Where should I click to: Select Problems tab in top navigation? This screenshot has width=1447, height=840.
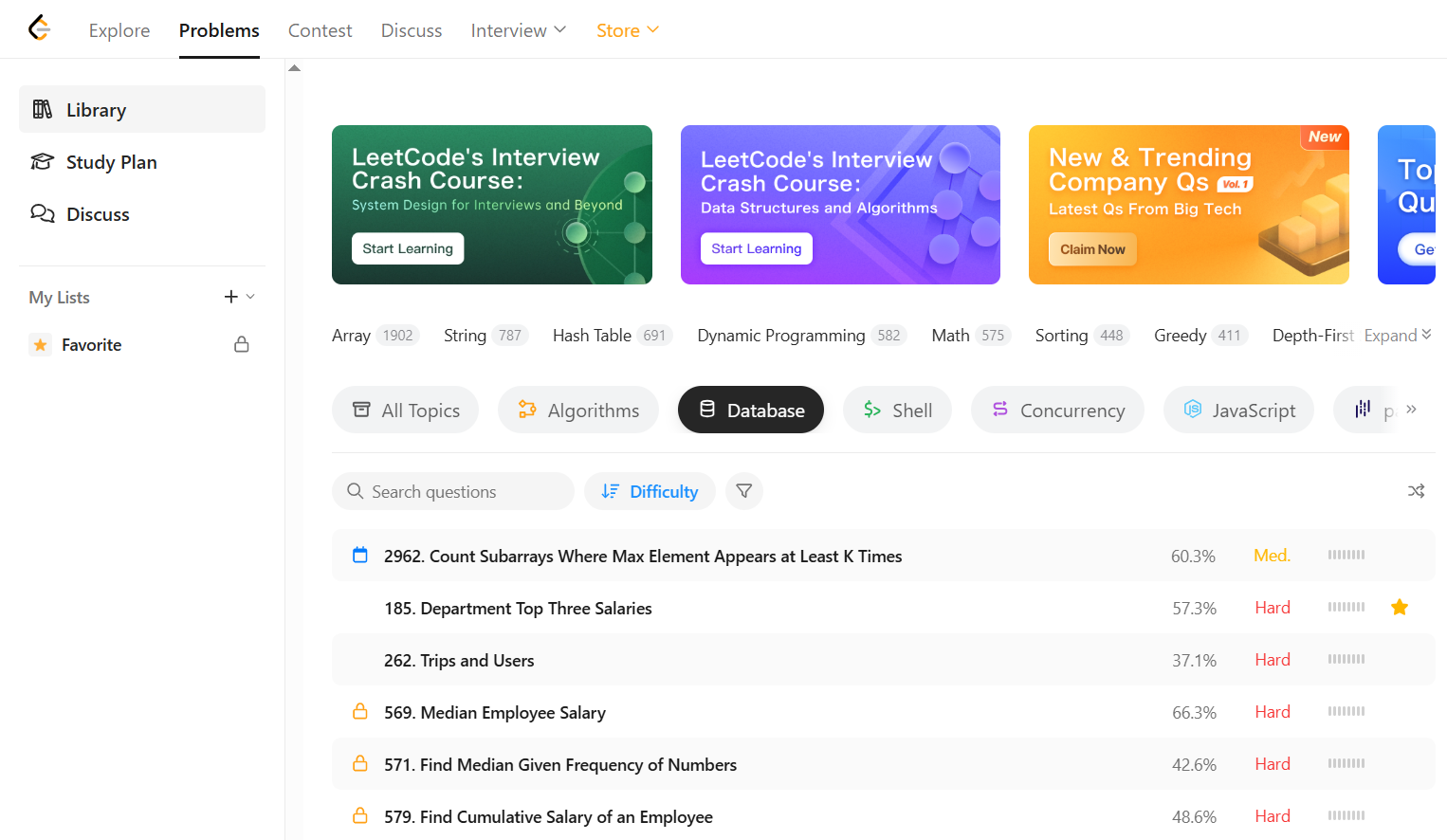point(219,30)
